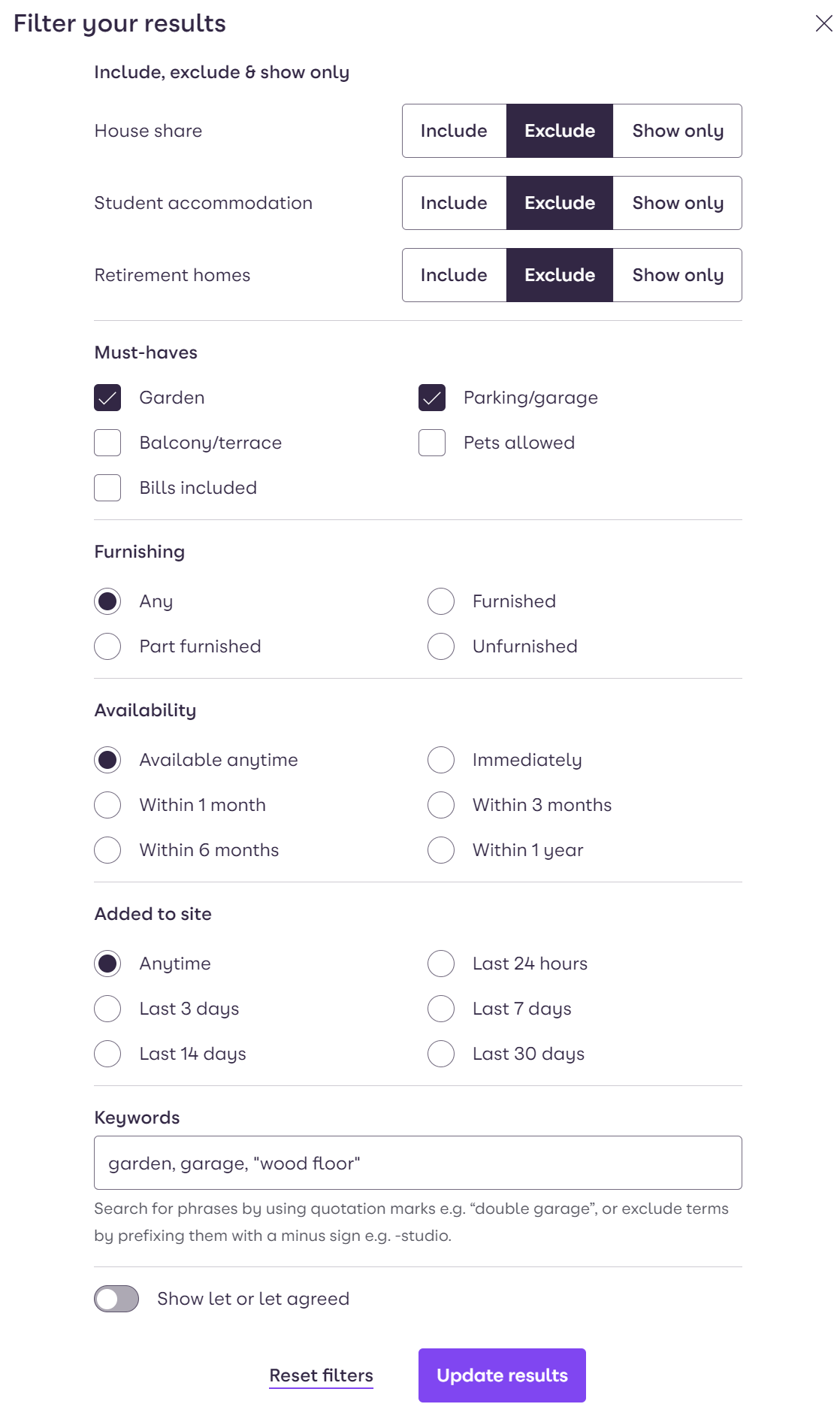Select Furnished under Furnishing
Viewport: 840px width, 1407px height.
click(x=440, y=601)
